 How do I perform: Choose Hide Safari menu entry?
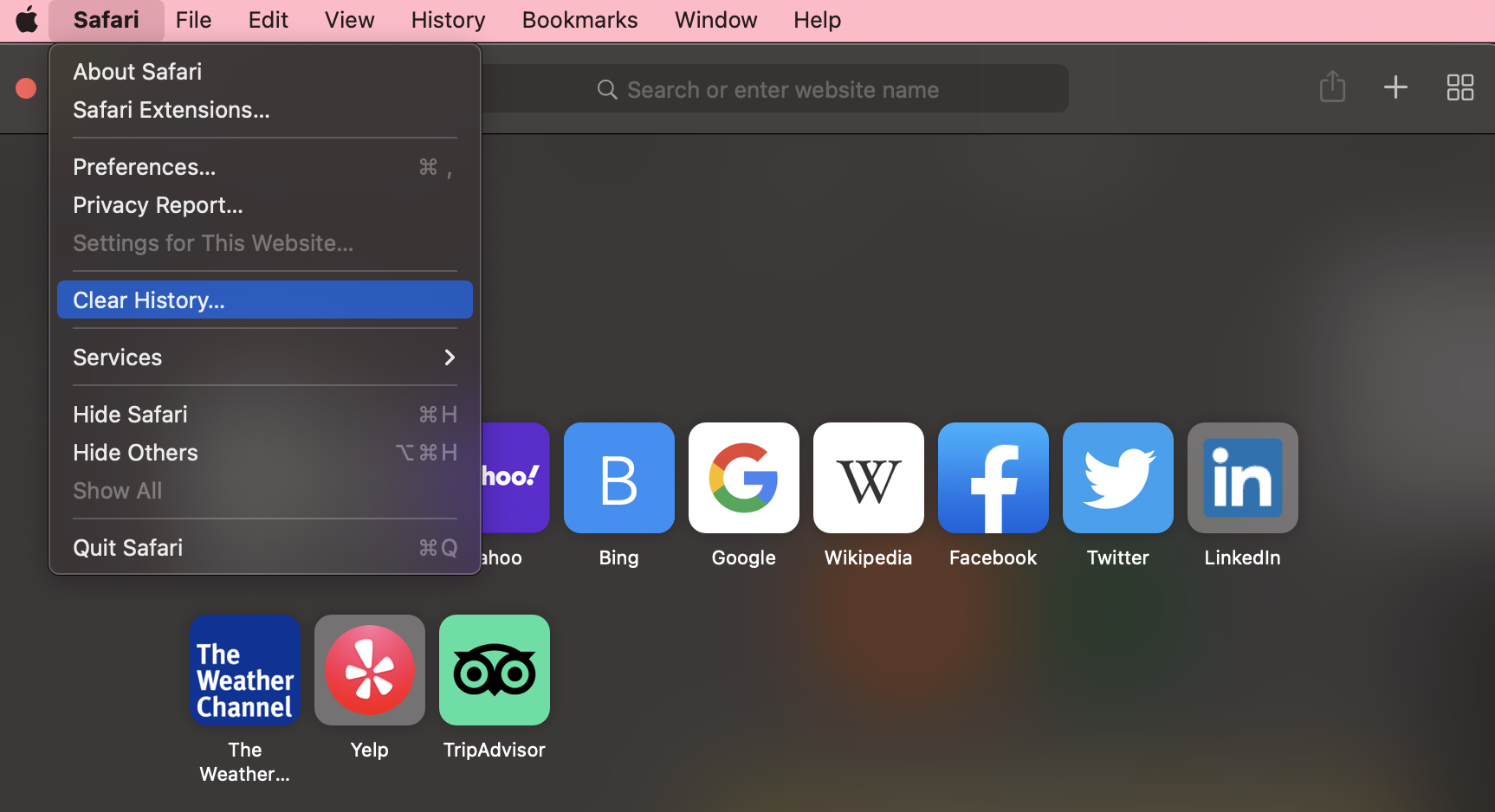[265, 415]
